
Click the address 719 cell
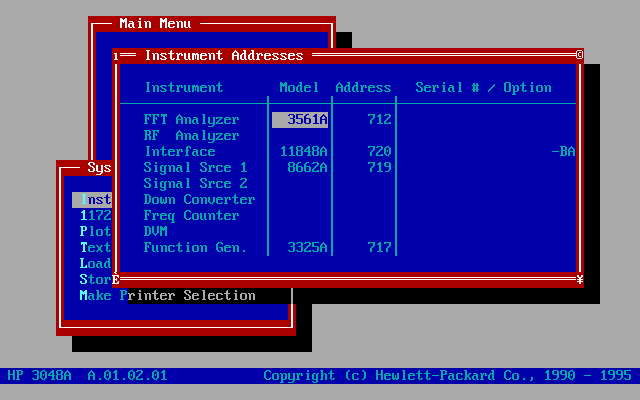click(x=380, y=167)
